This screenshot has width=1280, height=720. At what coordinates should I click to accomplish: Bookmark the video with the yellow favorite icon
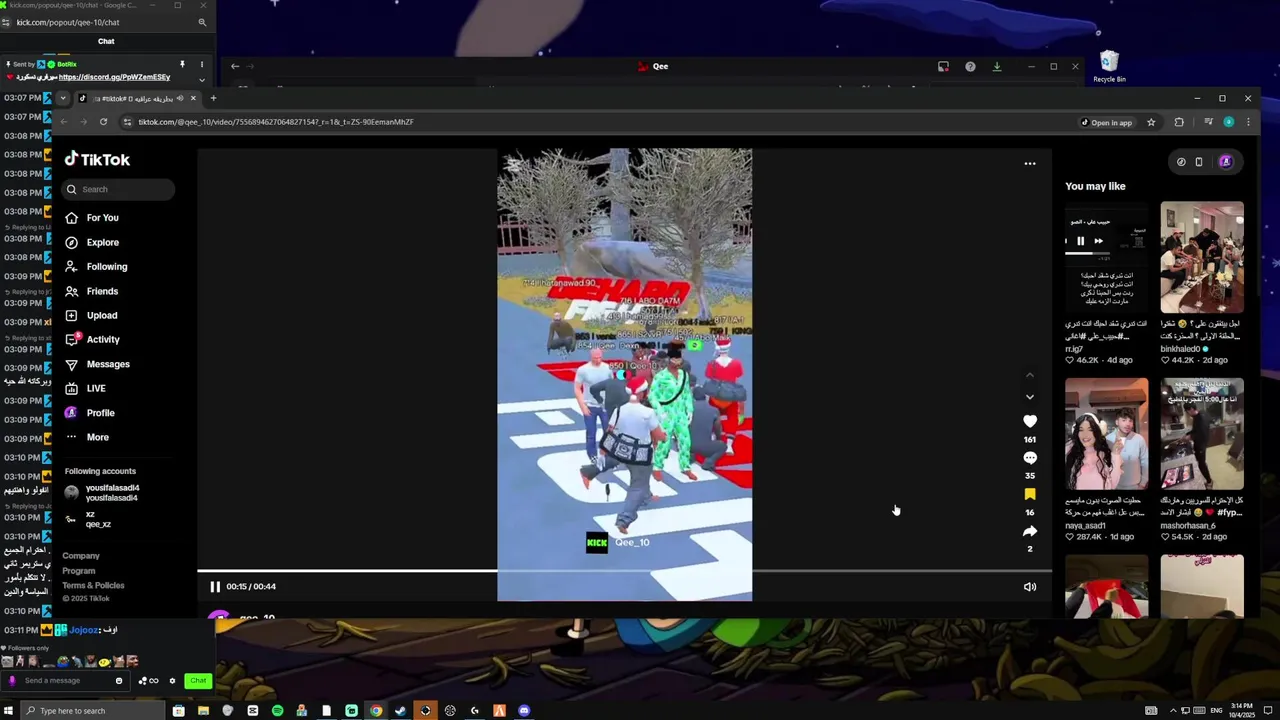1030,494
